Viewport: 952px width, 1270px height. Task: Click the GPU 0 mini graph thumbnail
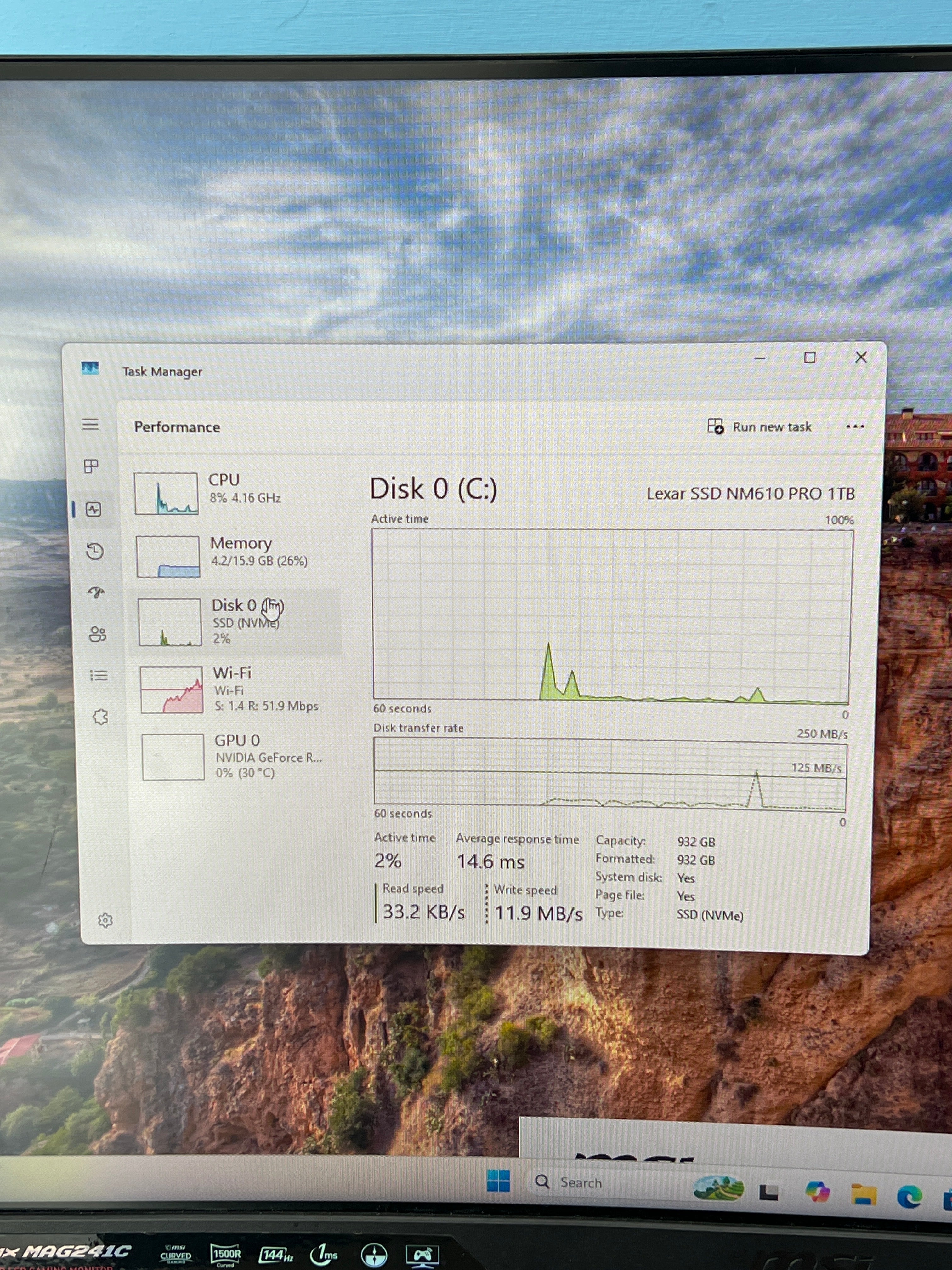click(173, 757)
